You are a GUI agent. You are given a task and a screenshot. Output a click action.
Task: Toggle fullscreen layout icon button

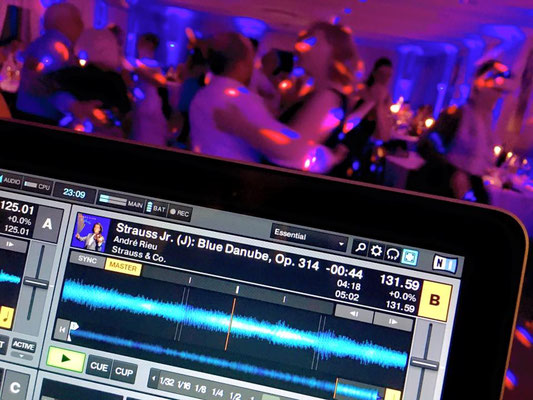(x=410, y=257)
